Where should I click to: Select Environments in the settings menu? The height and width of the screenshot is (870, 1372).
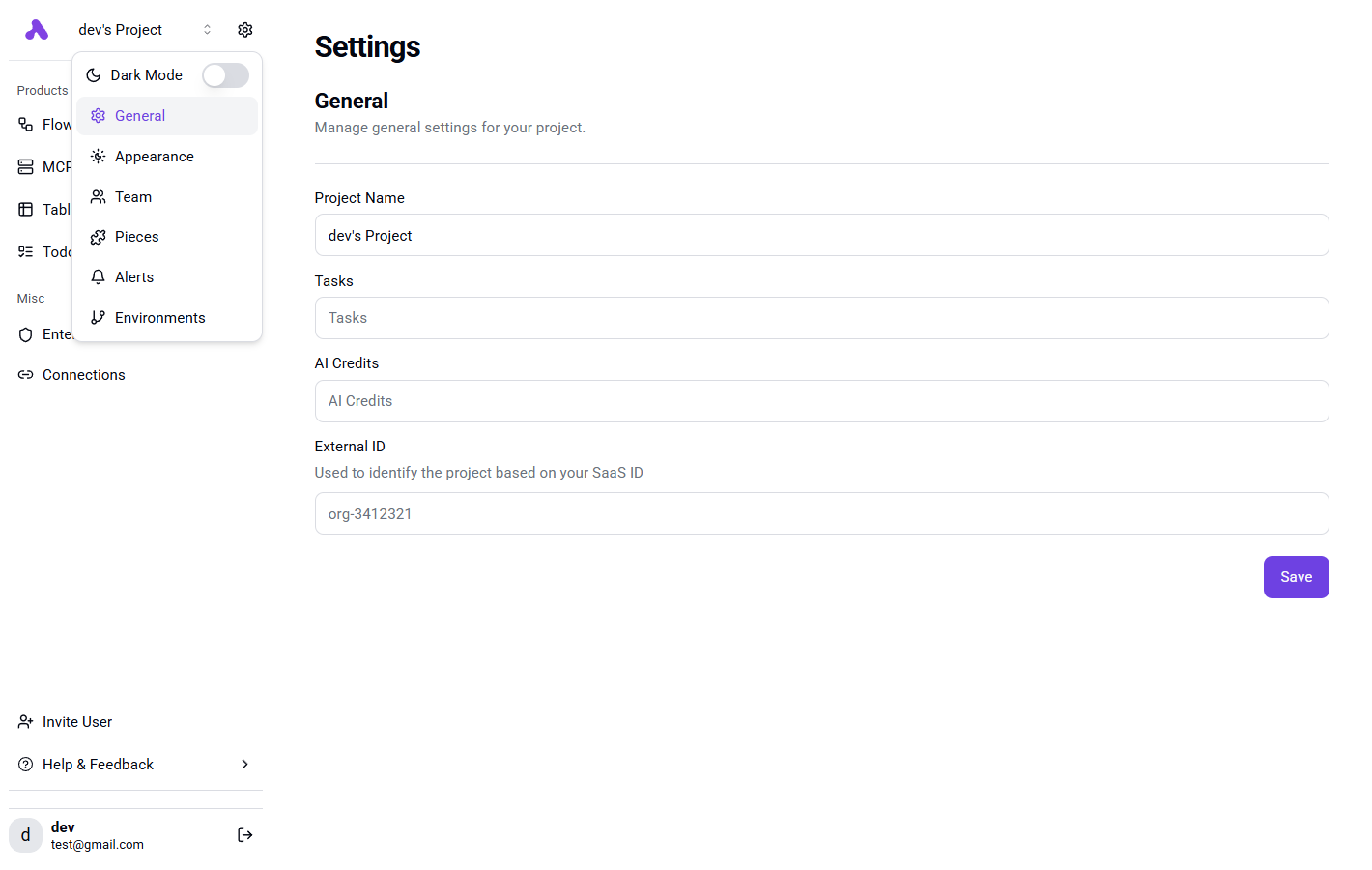pos(160,318)
